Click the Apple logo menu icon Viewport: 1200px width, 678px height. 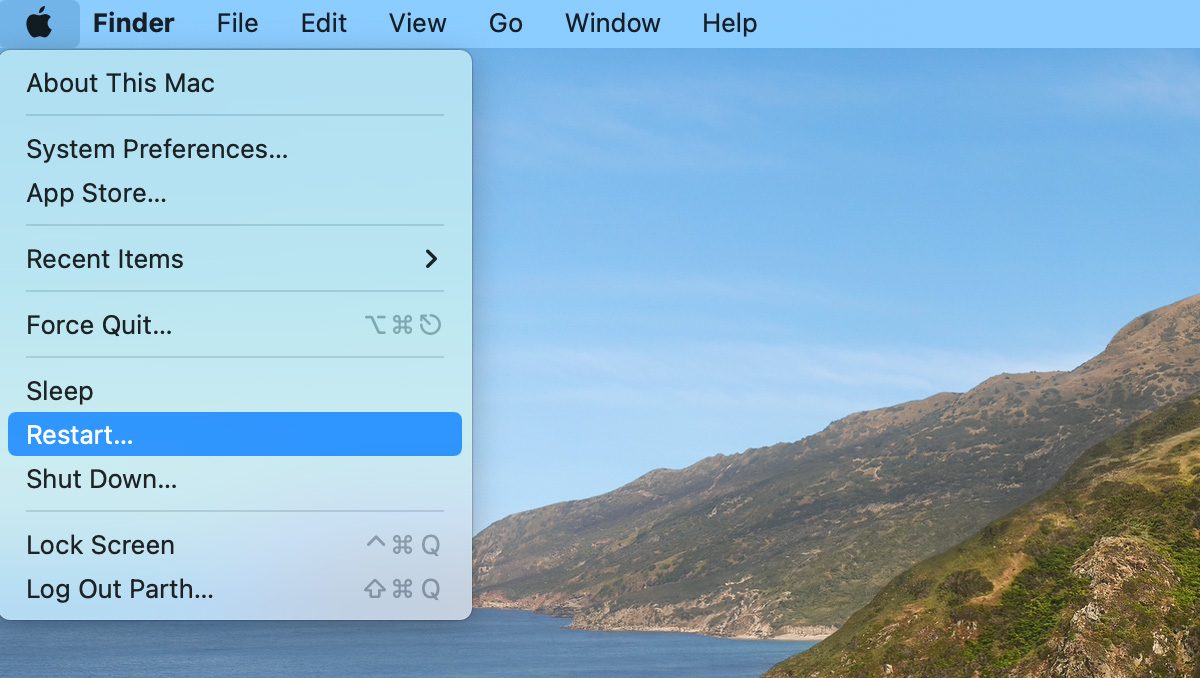click(39, 23)
